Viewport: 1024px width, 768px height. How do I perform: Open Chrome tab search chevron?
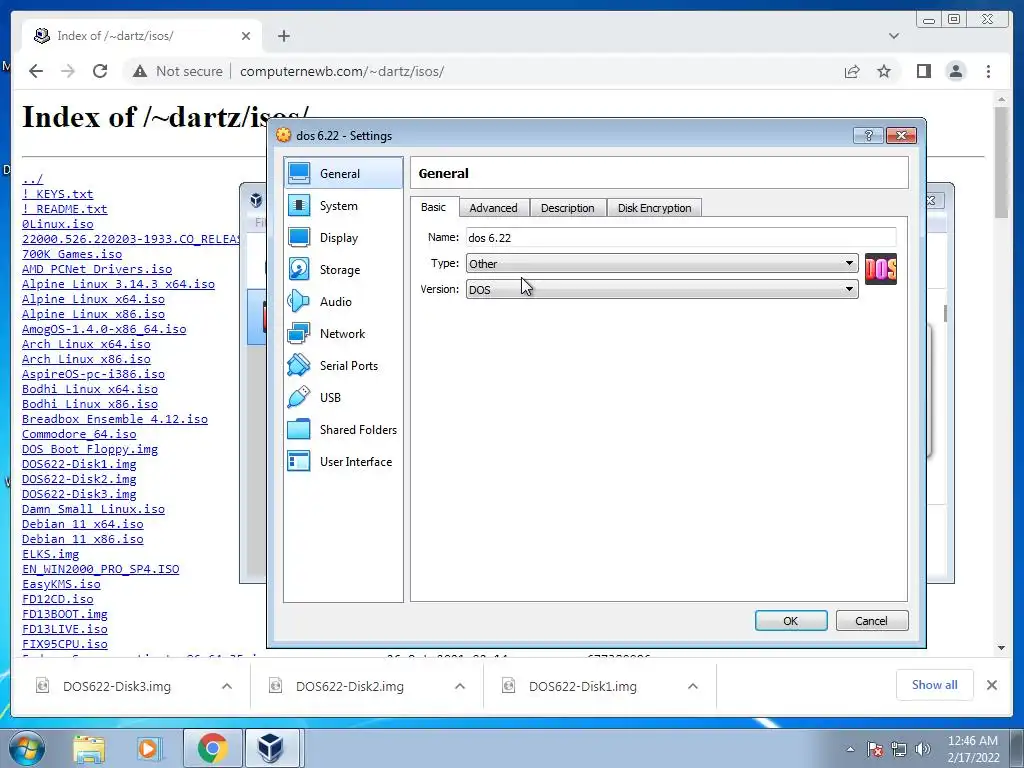[894, 36]
